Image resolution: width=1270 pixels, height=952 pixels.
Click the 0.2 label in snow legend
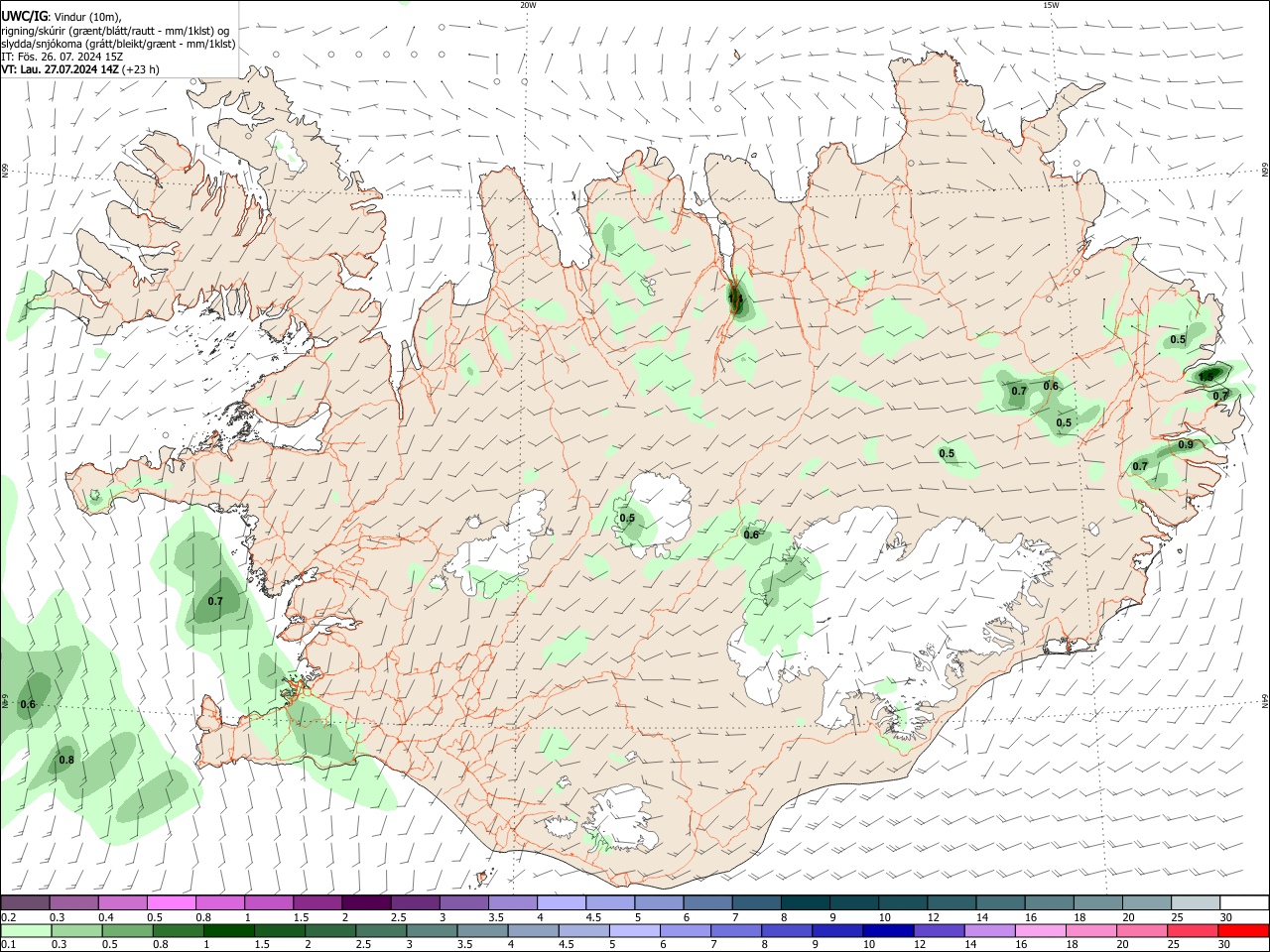click(x=8, y=917)
